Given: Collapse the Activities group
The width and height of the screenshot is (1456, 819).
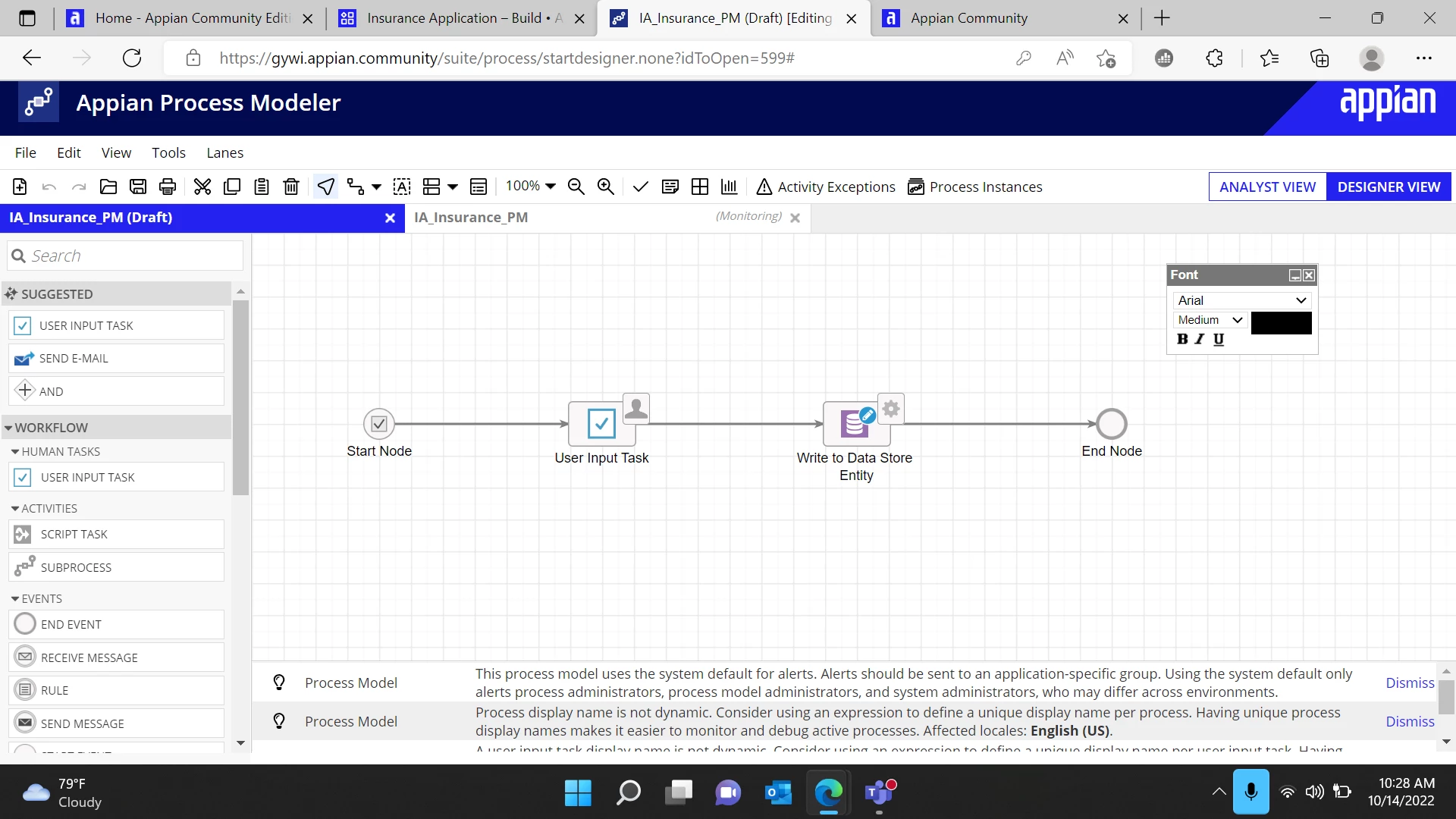Looking at the screenshot, I should coord(15,509).
